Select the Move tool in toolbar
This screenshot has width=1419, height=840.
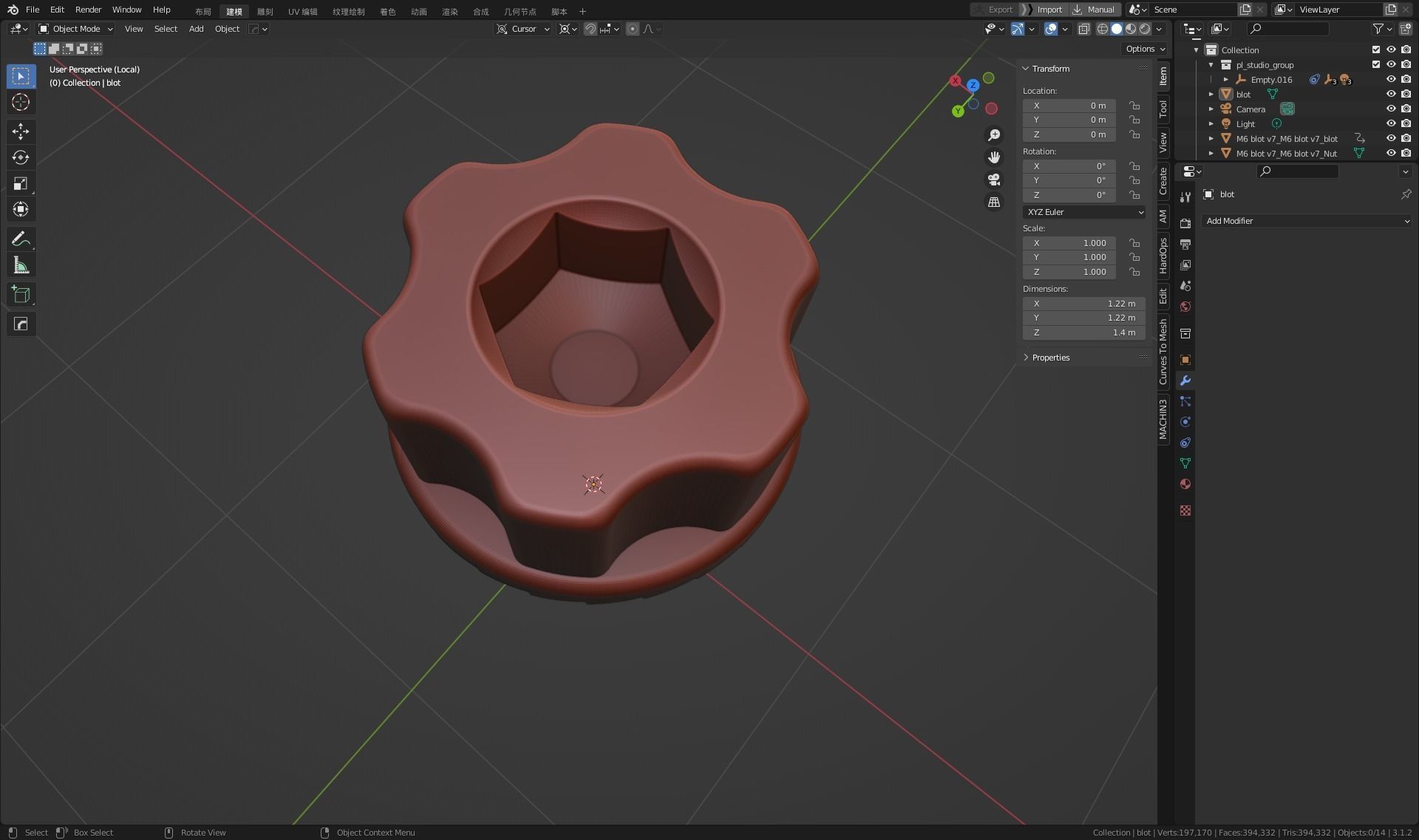(x=21, y=132)
